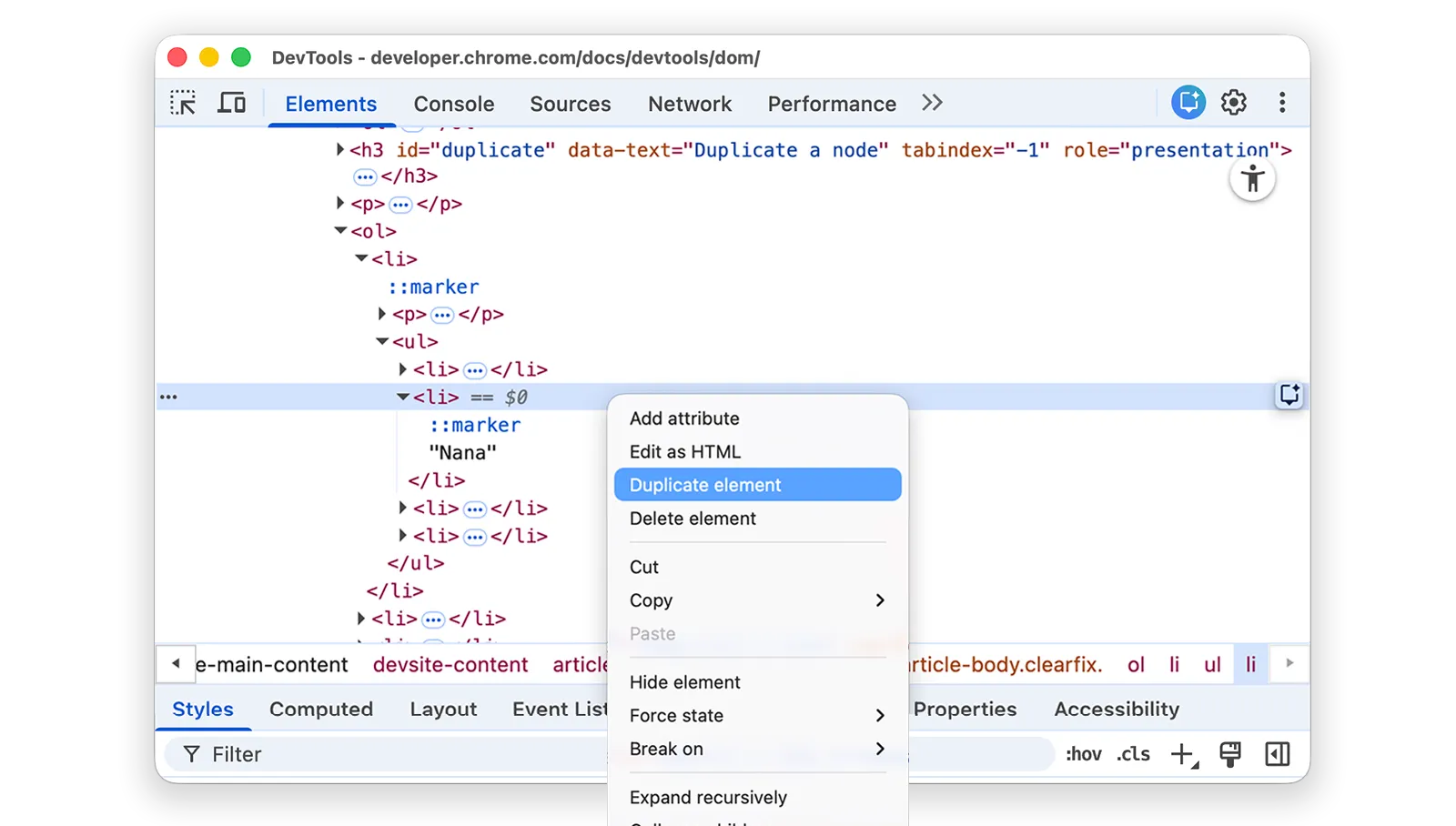Open the Layout pane tab
This screenshot has height=826, width=1456.
(x=443, y=710)
